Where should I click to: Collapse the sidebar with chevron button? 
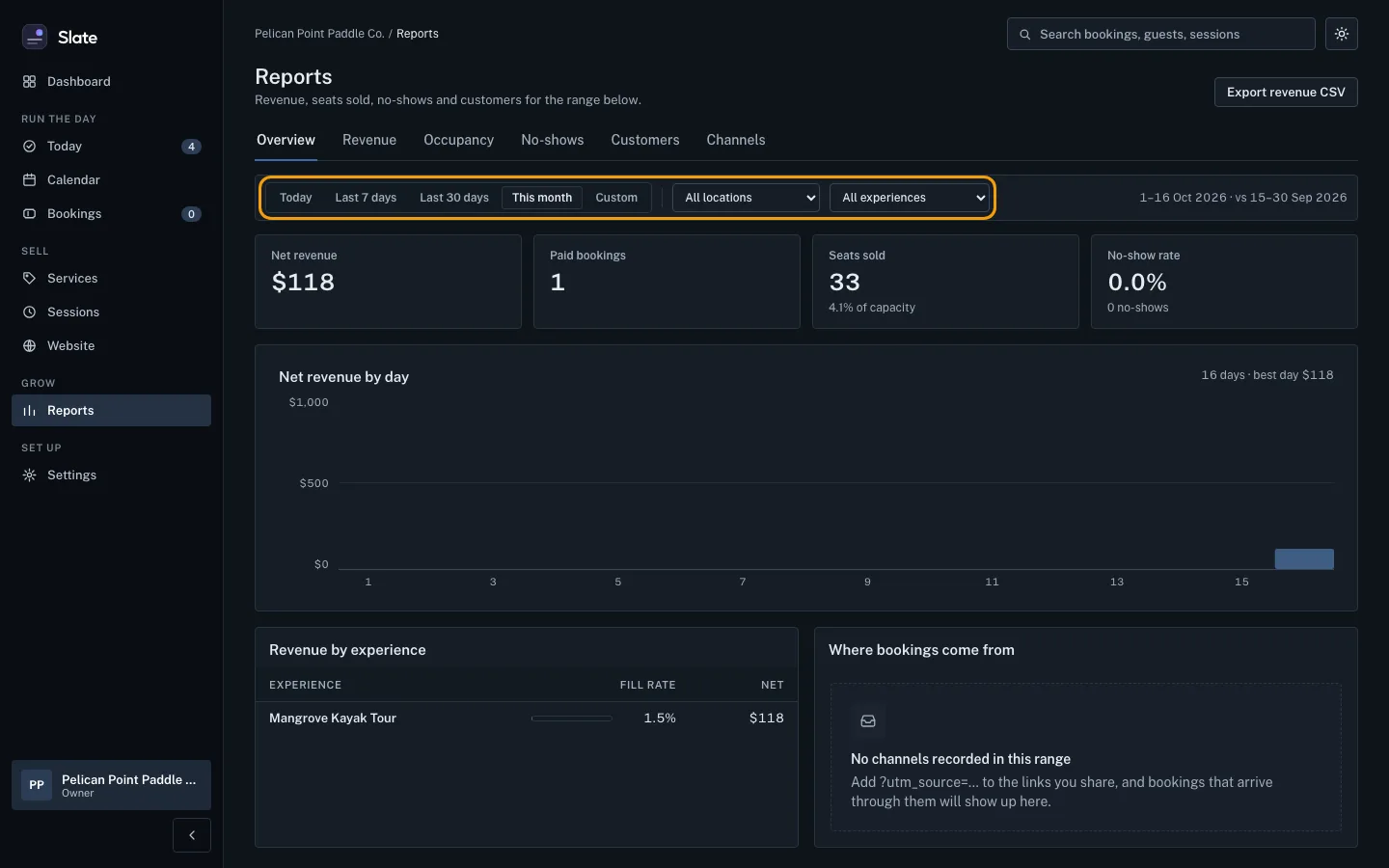[x=192, y=835]
